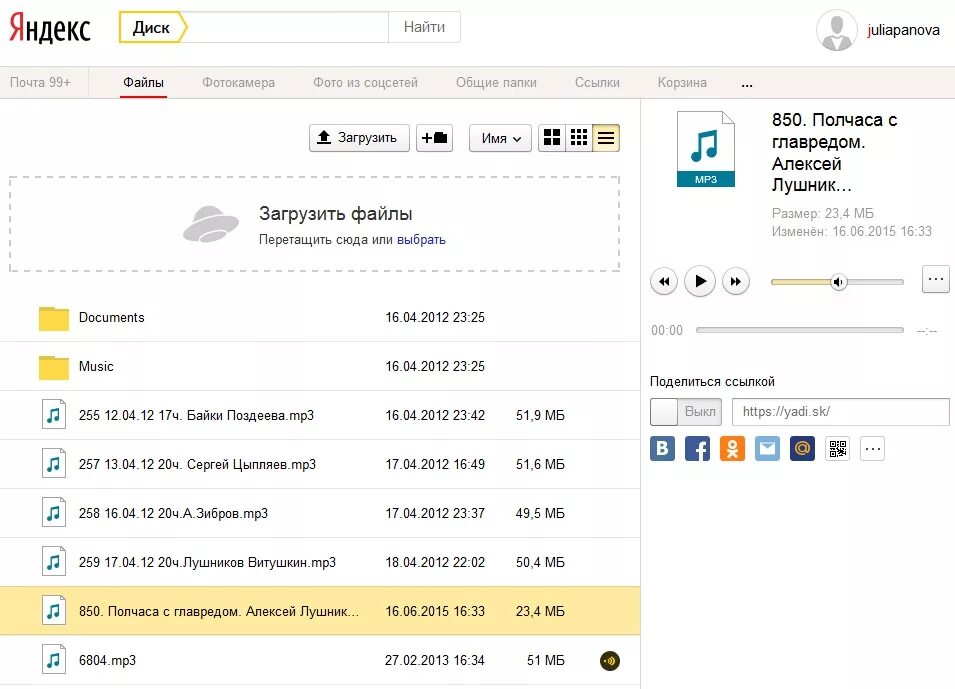Click the Music folder icon
This screenshot has height=689, width=955.
tap(54, 367)
